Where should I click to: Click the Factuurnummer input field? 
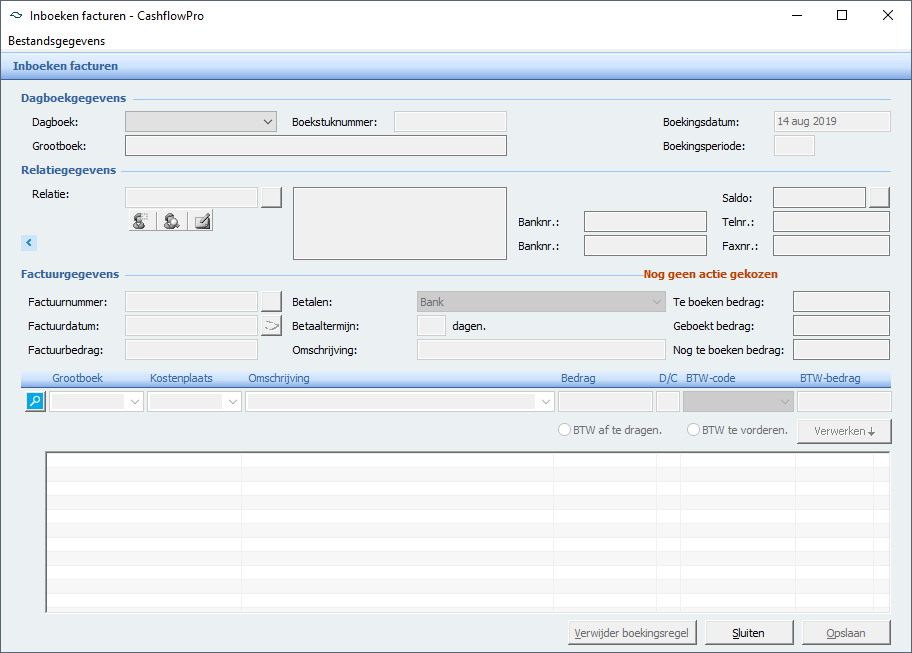[191, 301]
